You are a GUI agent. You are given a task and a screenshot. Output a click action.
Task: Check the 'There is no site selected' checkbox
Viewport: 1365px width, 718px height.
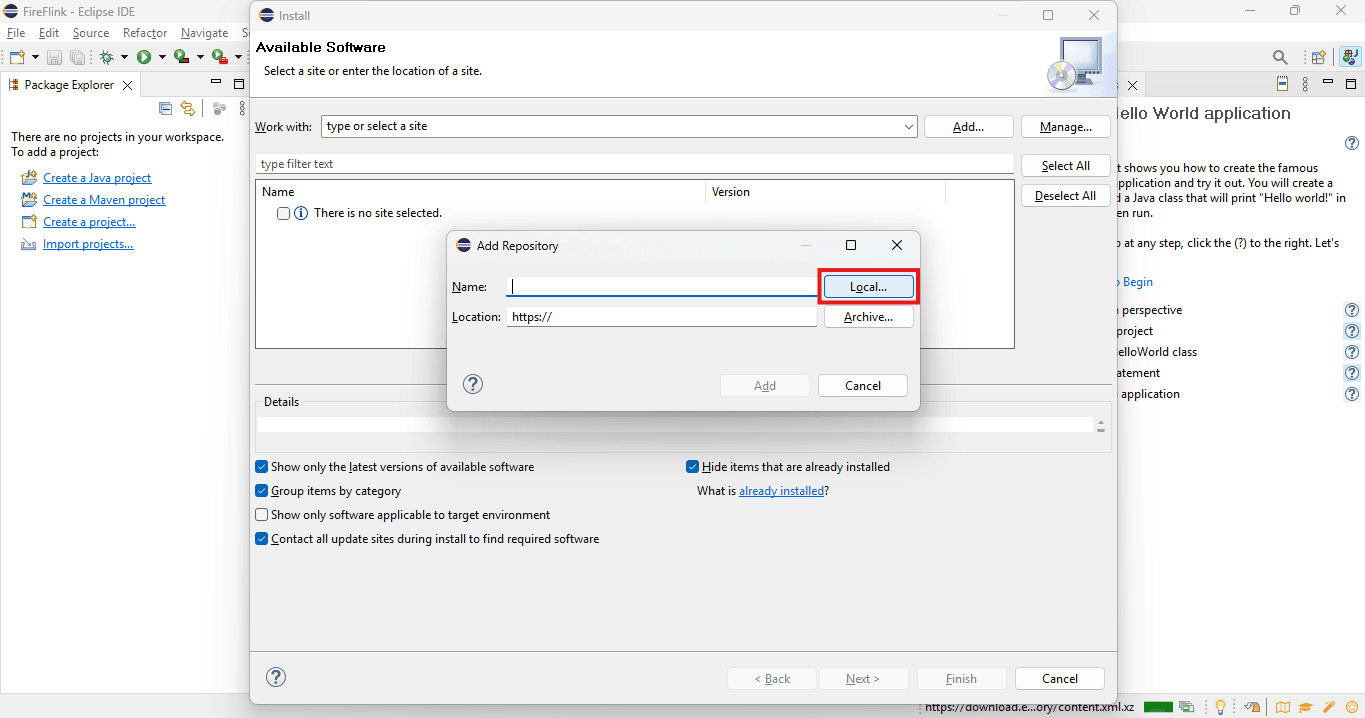coord(283,213)
